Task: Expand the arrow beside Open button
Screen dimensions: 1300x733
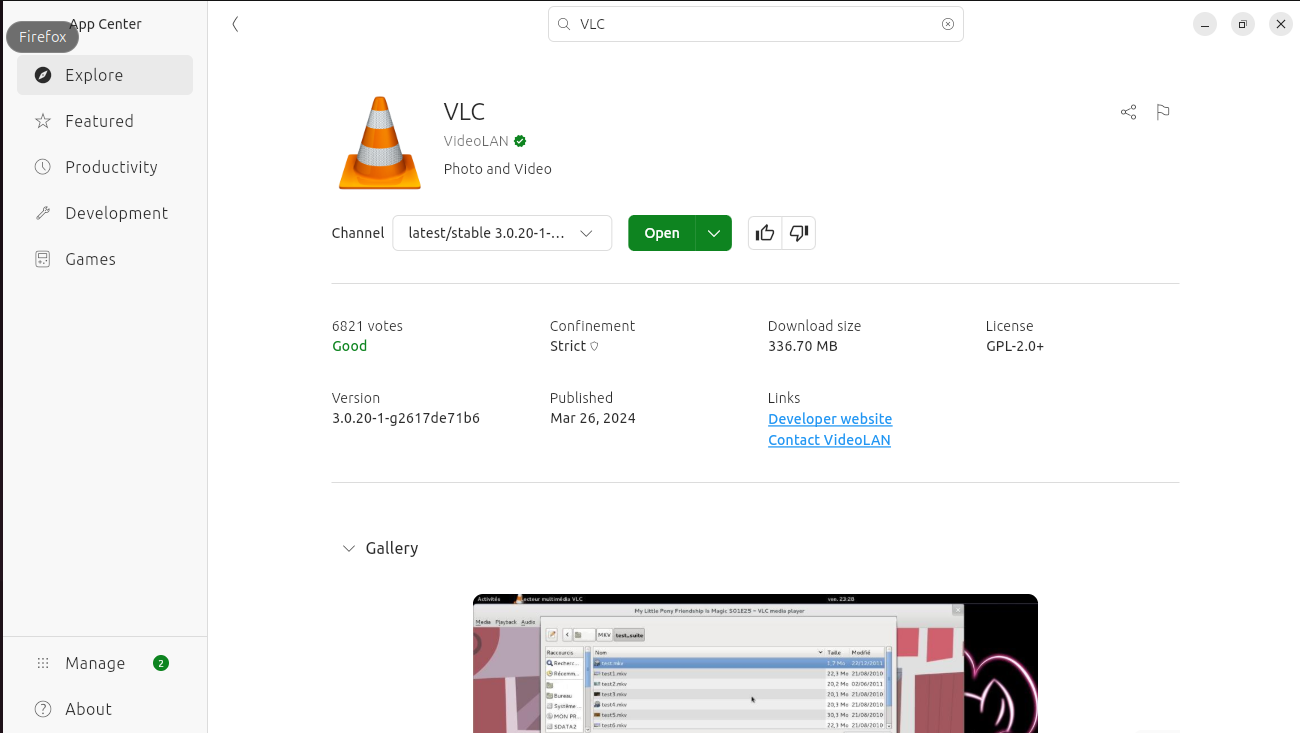Action: (713, 233)
